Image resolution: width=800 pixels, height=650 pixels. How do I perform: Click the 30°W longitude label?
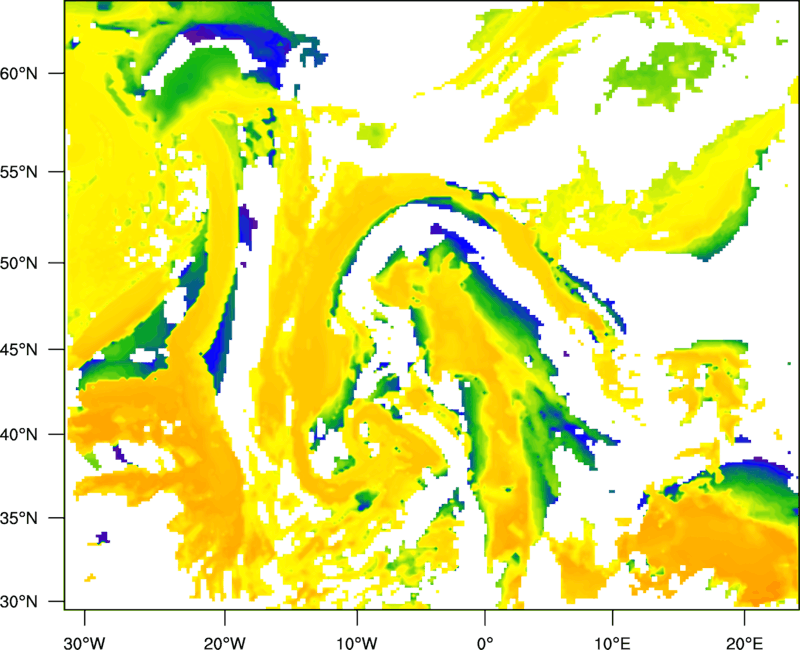tap(85, 643)
